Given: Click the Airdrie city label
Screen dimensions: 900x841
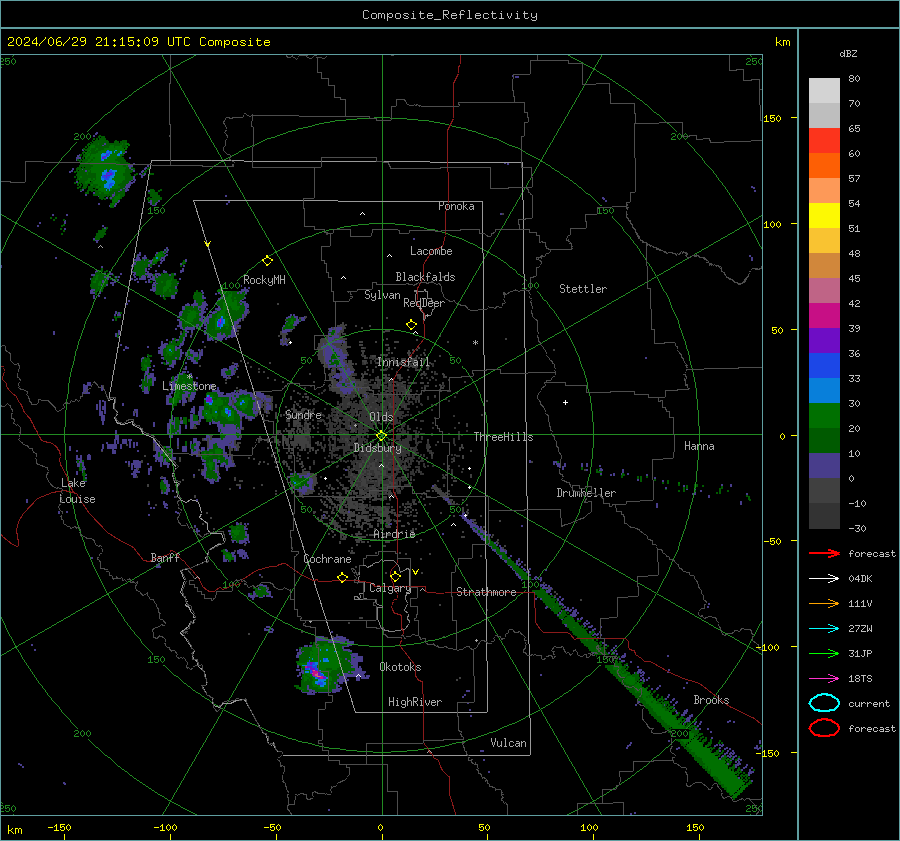Looking at the screenshot, I should click(x=394, y=534).
